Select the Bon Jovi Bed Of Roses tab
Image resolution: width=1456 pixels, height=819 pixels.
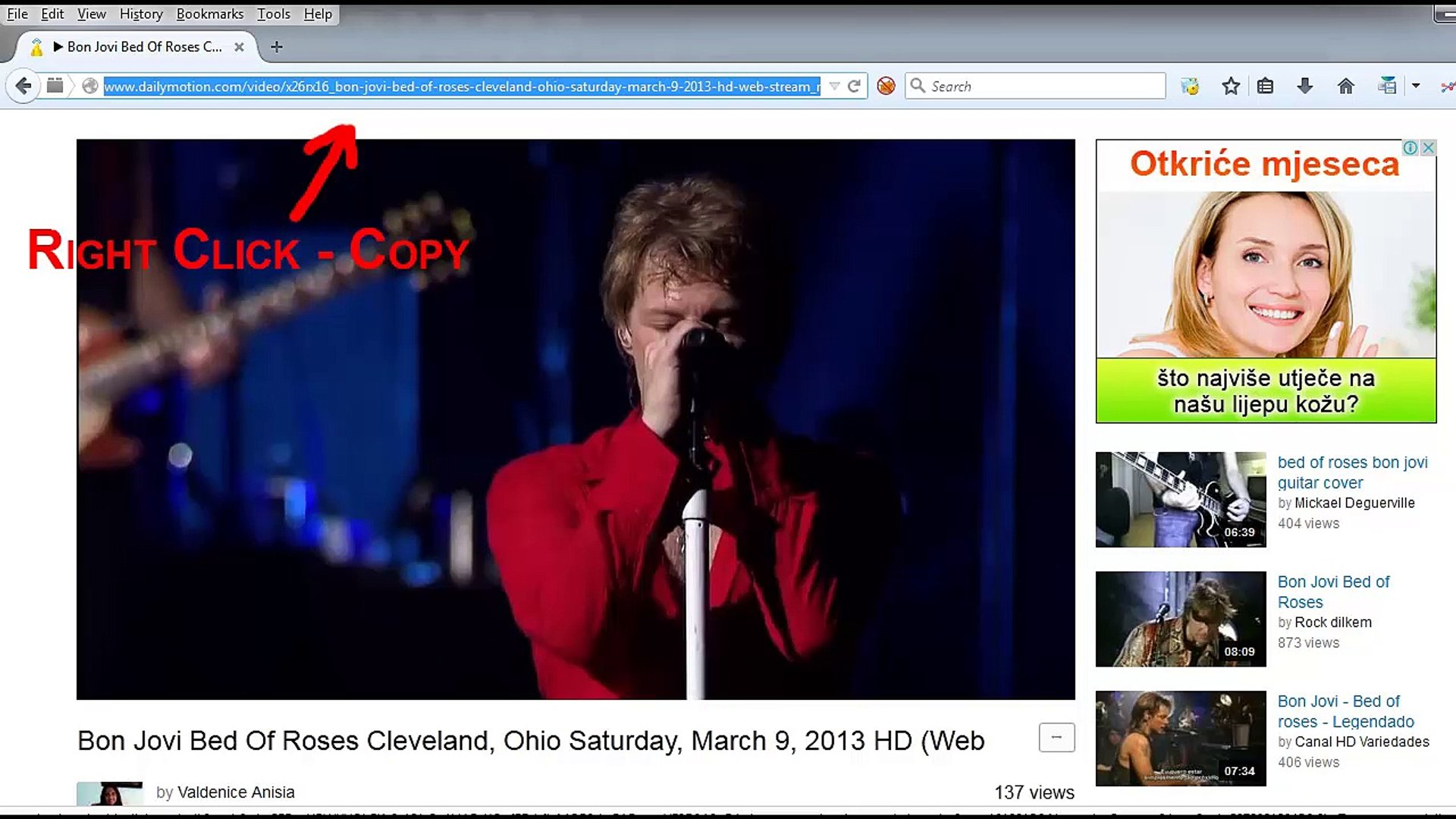coord(140,46)
